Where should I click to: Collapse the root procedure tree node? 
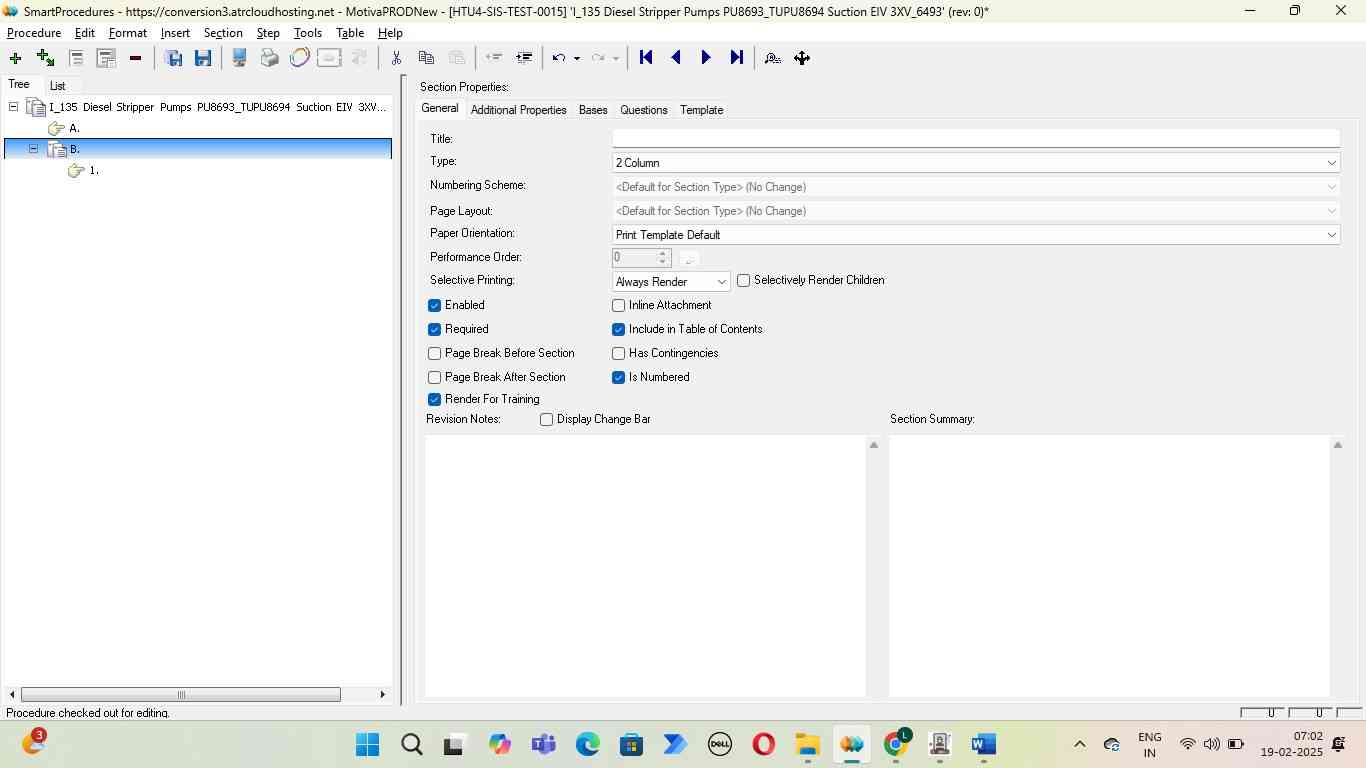click(13, 107)
